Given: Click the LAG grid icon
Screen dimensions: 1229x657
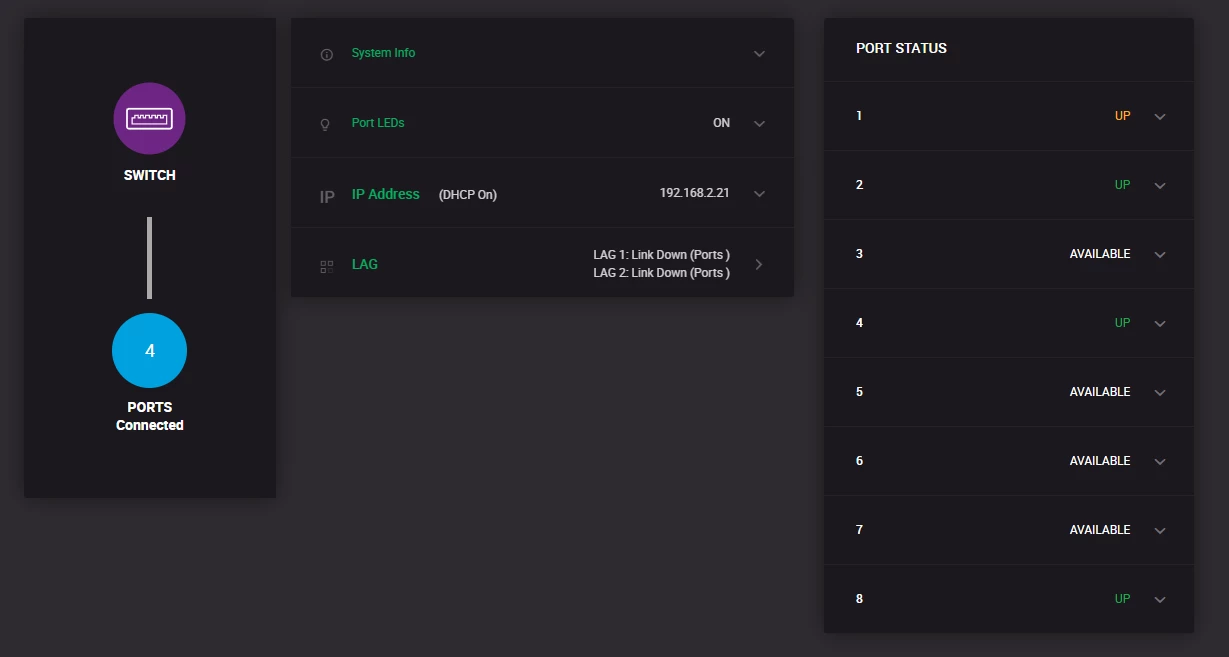Looking at the screenshot, I should pos(326,266).
